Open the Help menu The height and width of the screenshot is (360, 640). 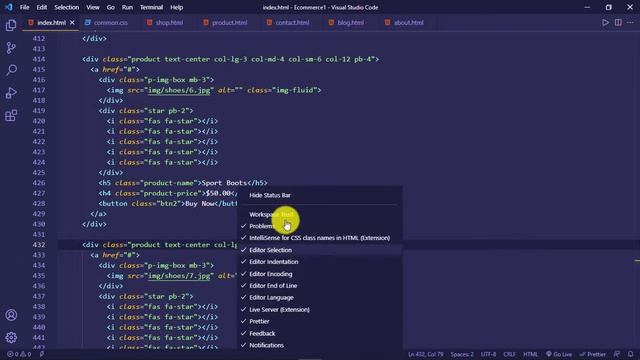tap(176, 7)
